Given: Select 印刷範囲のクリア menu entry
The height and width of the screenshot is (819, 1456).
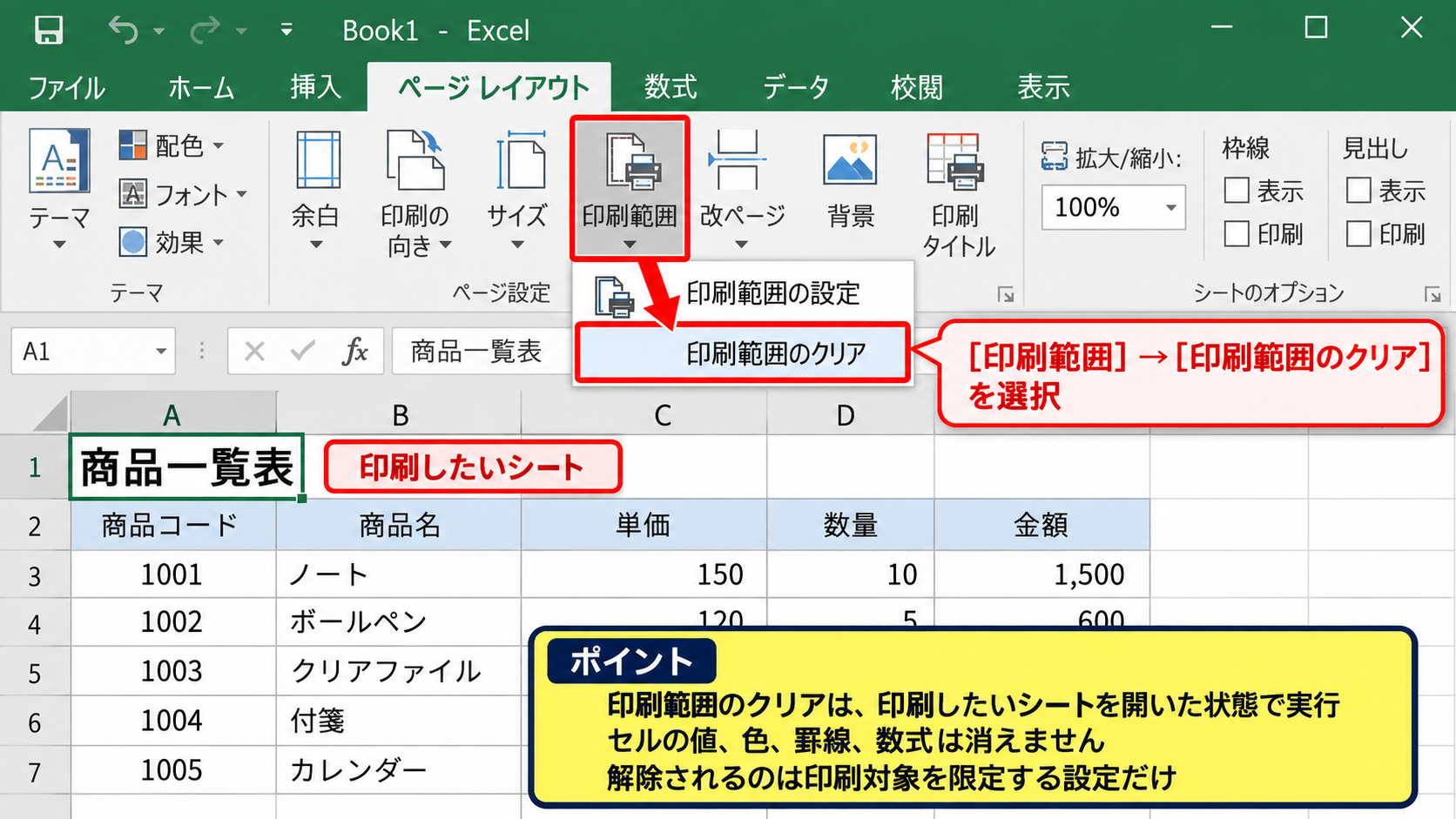Looking at the screenshot, I should 743,353.
